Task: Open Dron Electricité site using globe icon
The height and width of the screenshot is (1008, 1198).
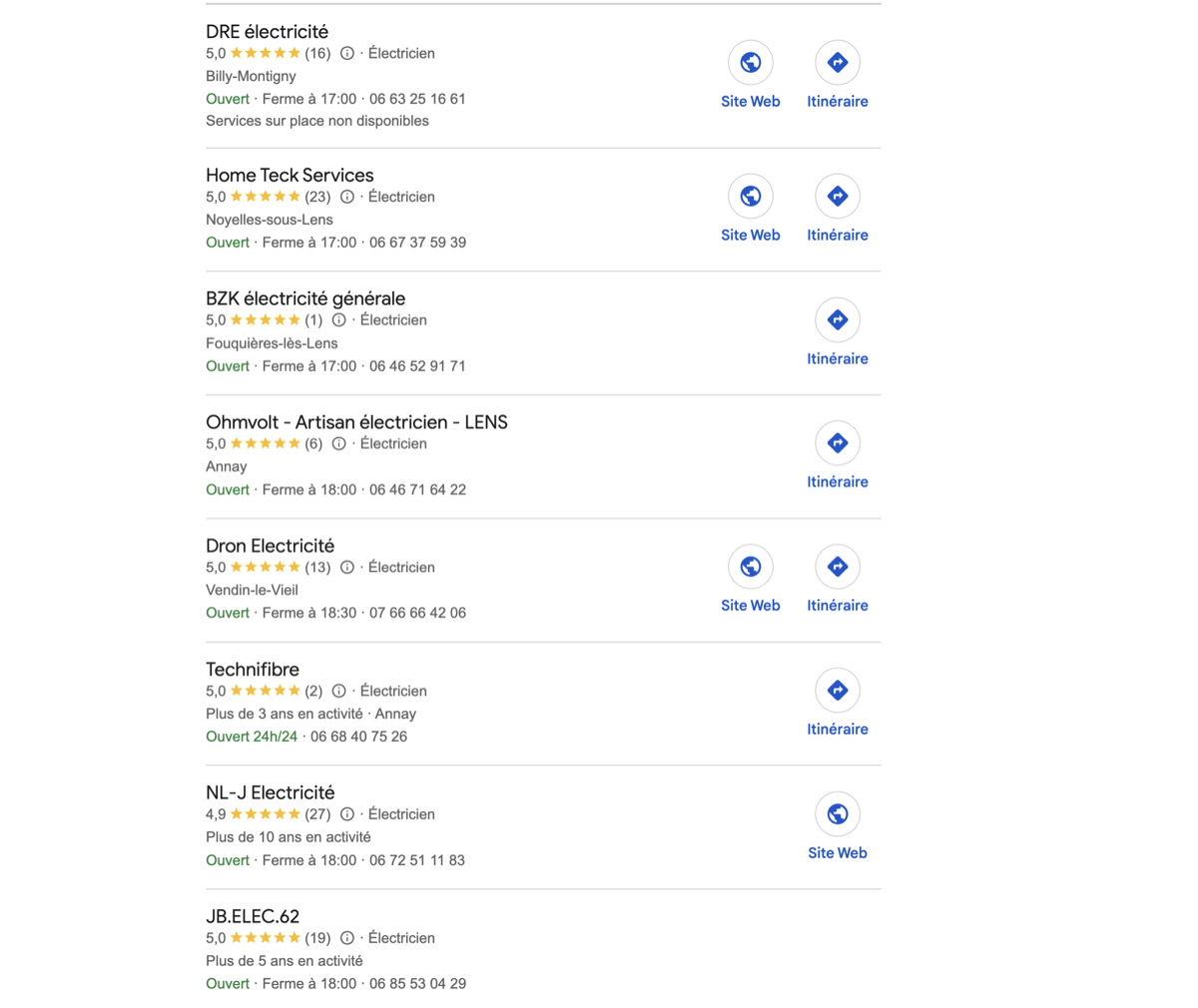Action: pos(750,566)
